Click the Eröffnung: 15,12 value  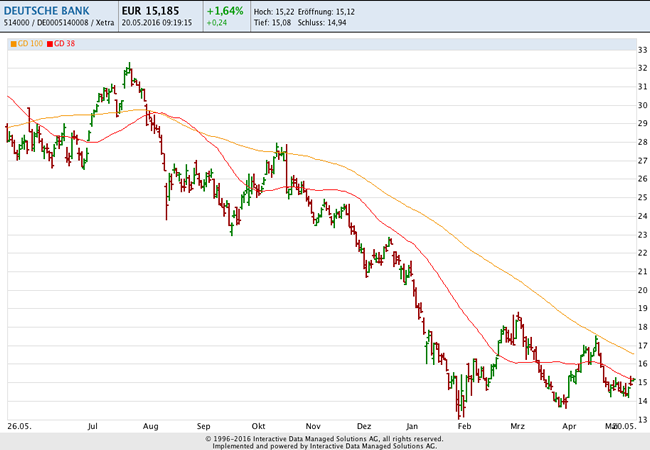click(326, 12)
